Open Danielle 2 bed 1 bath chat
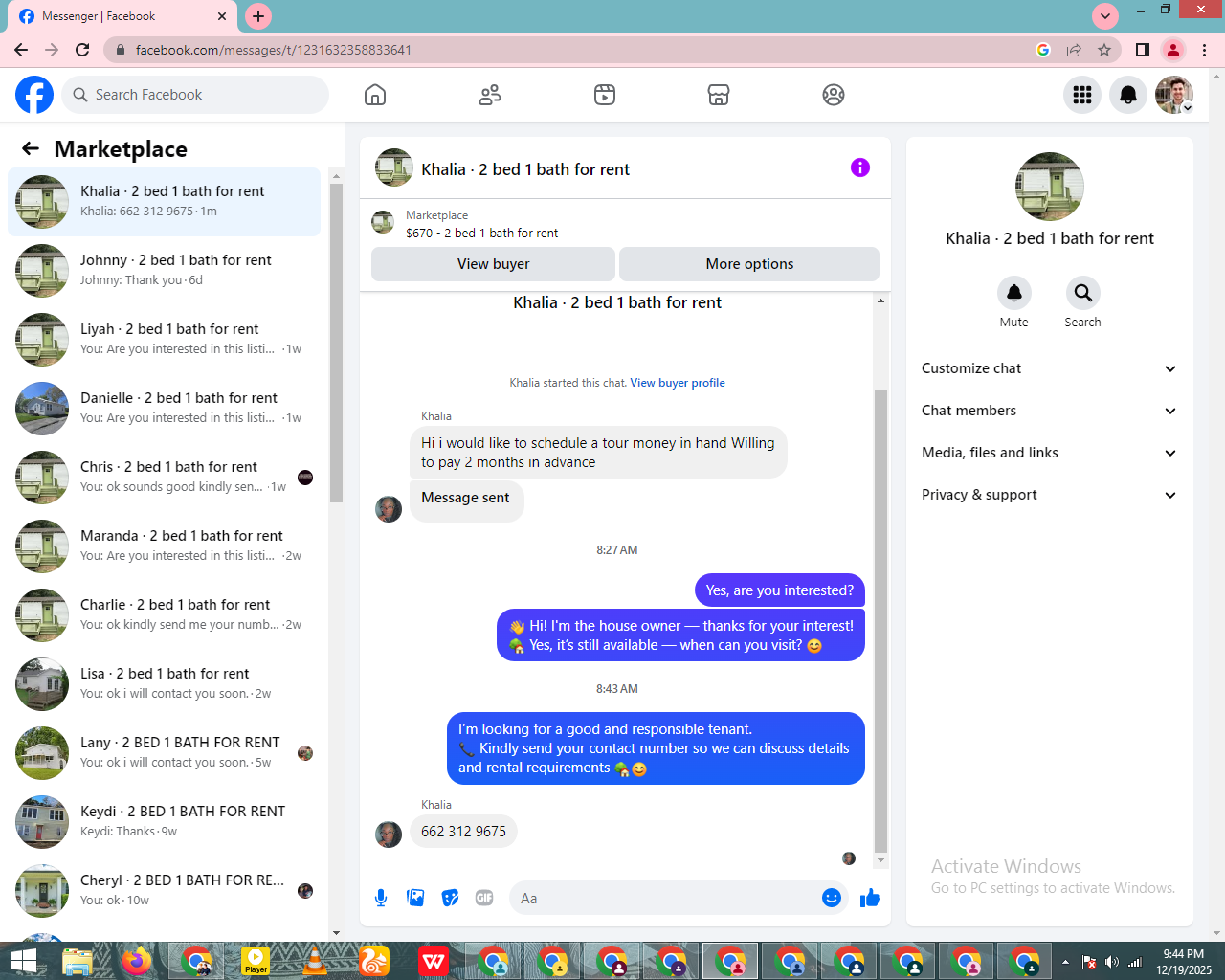 tap(165, 409)
